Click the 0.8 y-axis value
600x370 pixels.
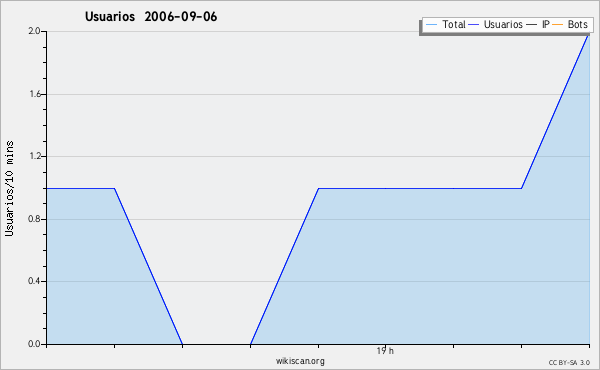pyautogui.click(x=34, y=219)
